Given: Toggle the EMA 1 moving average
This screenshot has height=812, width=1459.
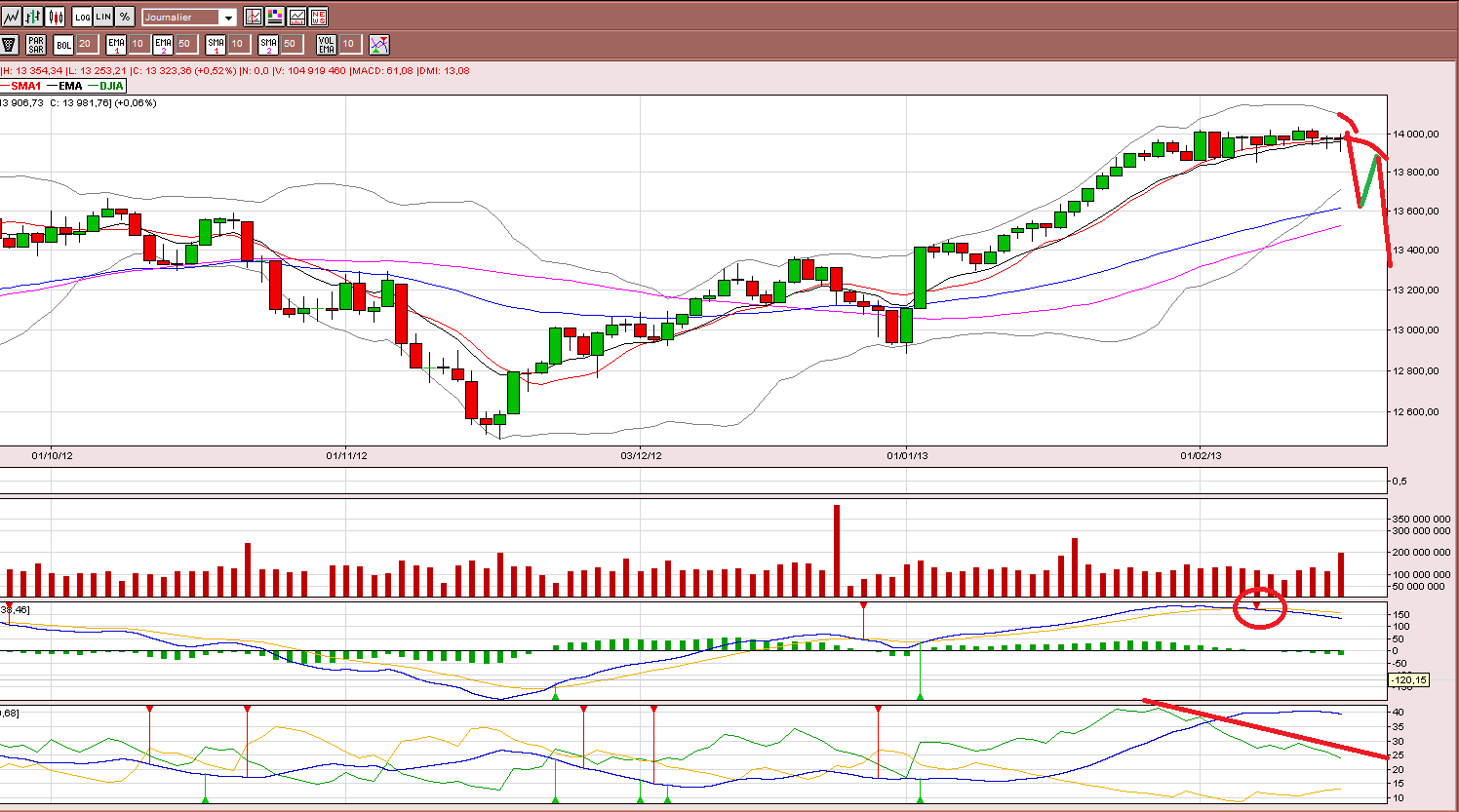Looking at the screenshot, I should tap(116, 44).
